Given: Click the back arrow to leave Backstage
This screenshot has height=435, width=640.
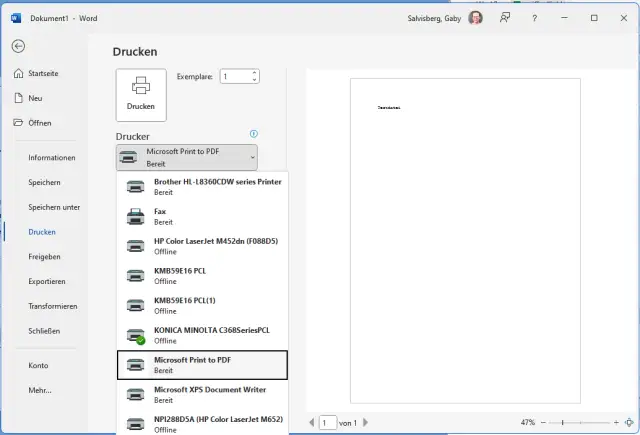Looking at the screenshot, I should point(18,46).
